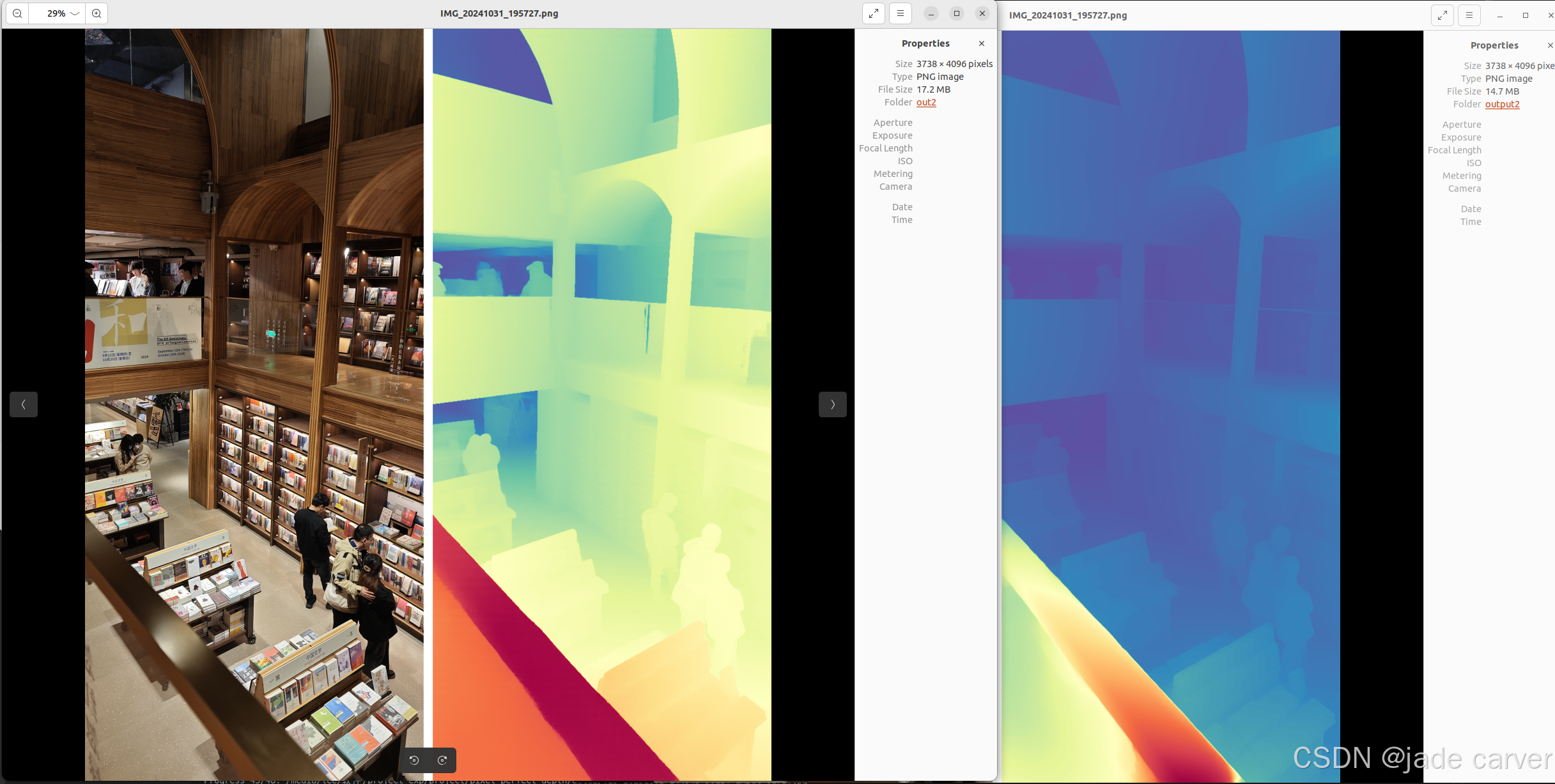Screen dimensions: 1555x784
Task: Maximize the left image viewer window
Action: pos(956,13)
